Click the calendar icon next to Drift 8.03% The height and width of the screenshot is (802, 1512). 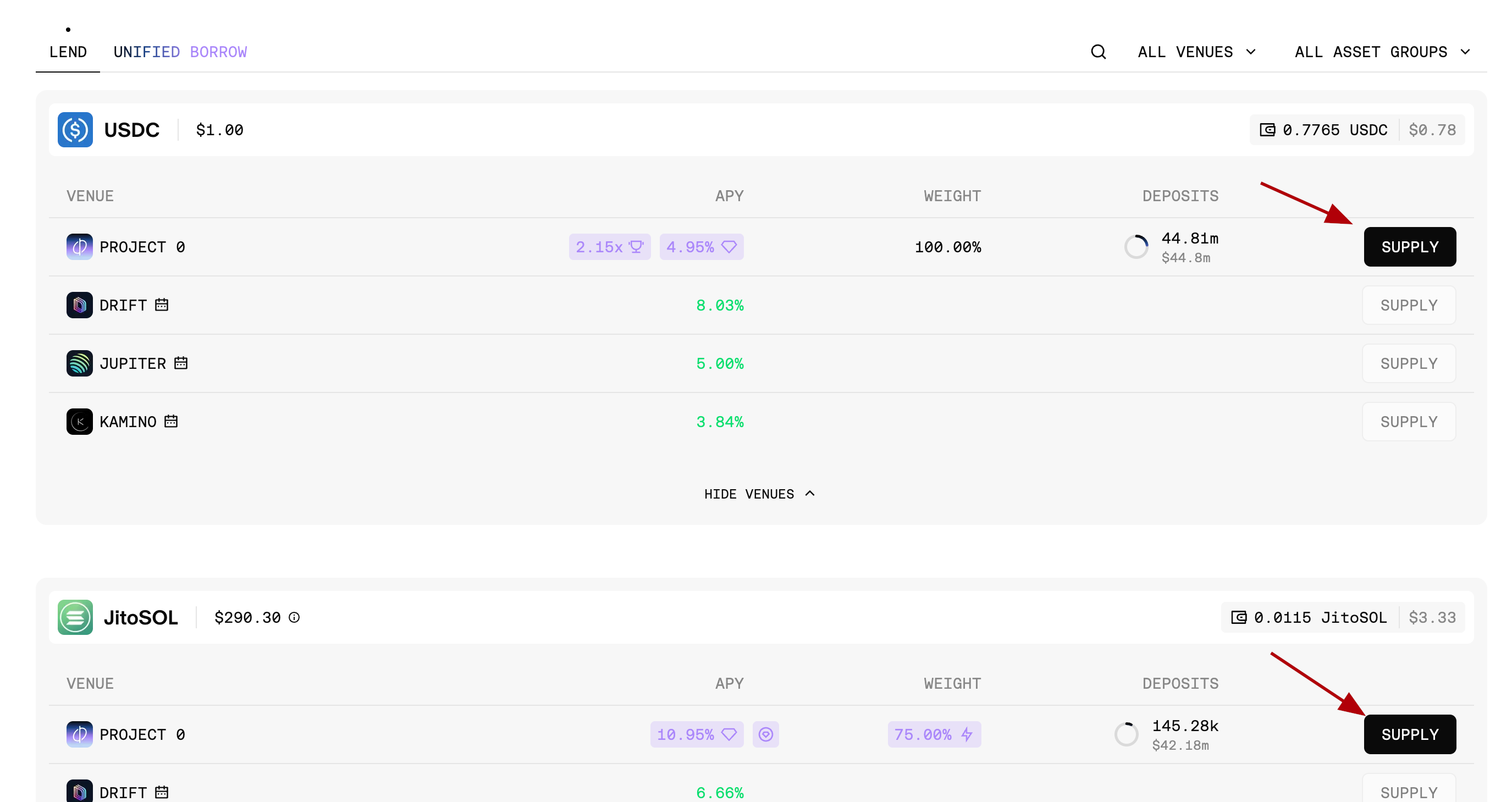pyautogui.click(x=162, y=305)
